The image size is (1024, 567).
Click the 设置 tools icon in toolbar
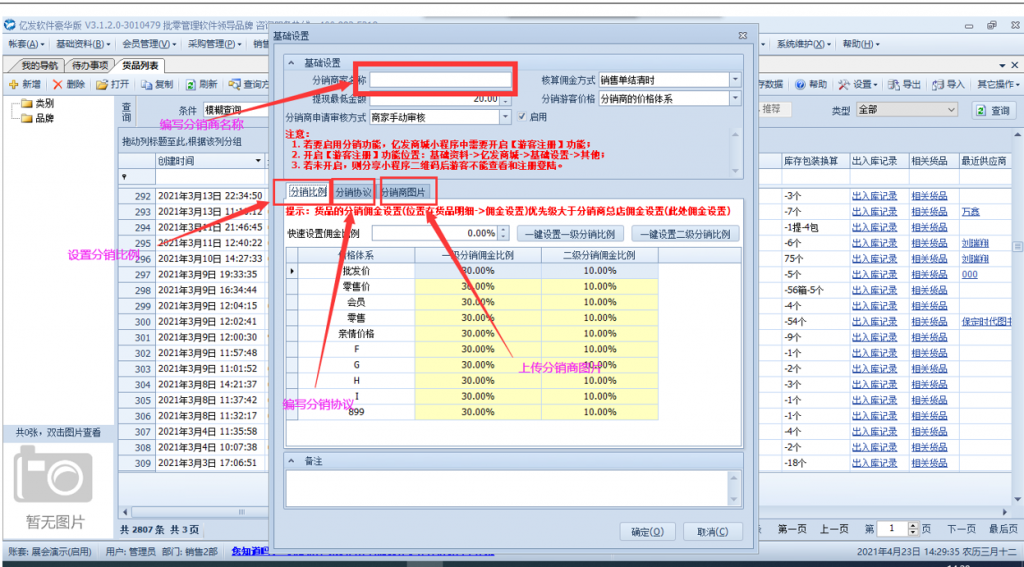(x=844, y=84)
